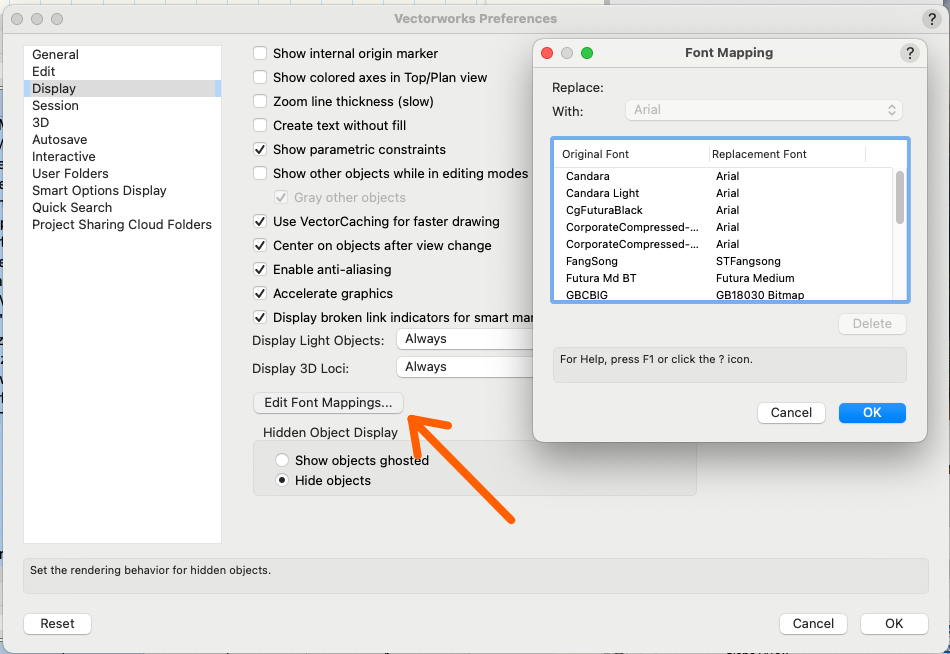The width and height of the screenshot is (950, 654).
Task: Confirm Font Mapping with OK
Action: click(x=872, y=412)
